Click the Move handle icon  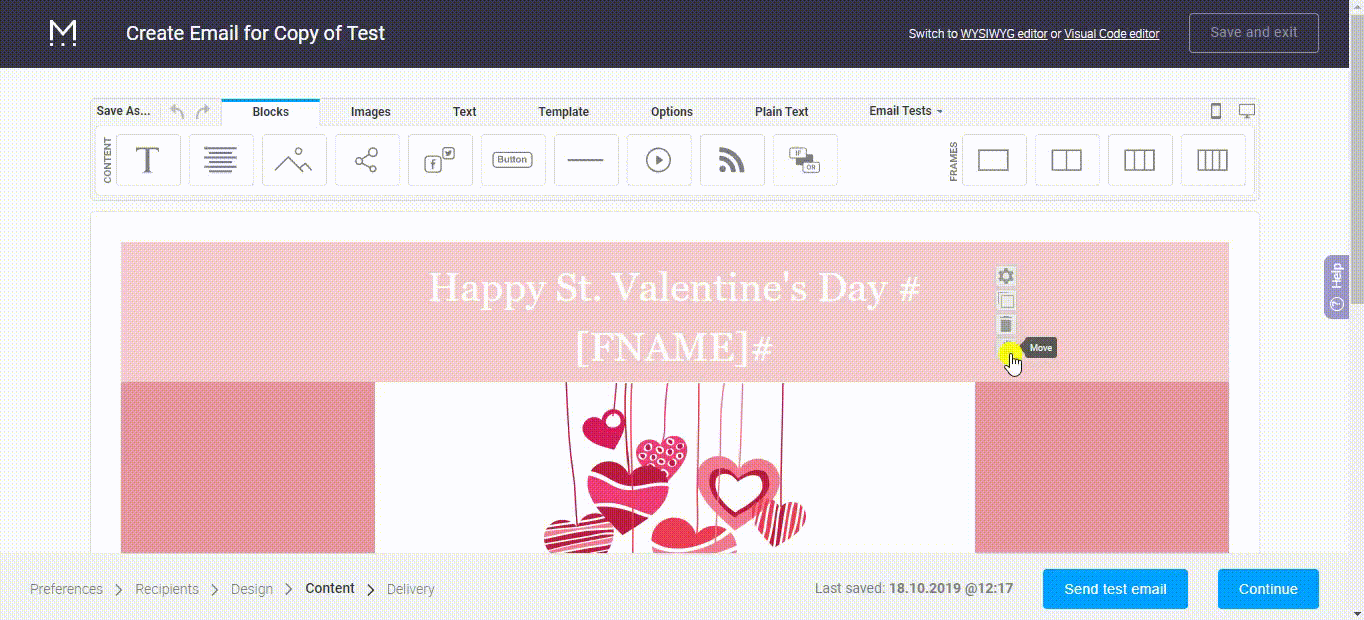pos(1006,349)
